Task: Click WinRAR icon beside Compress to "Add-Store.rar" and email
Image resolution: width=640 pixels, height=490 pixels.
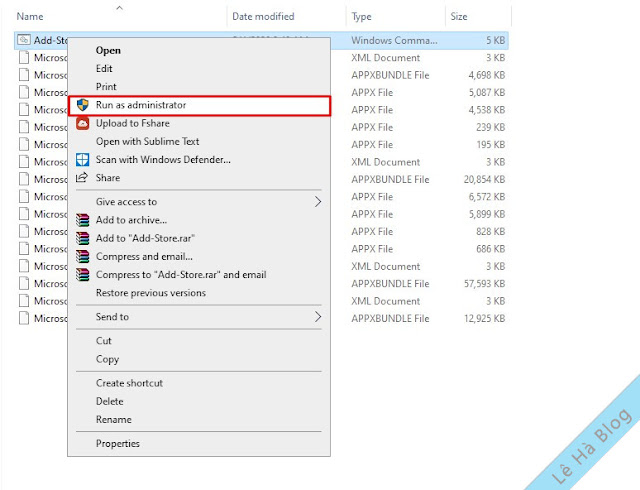Action: pos(82,275)
